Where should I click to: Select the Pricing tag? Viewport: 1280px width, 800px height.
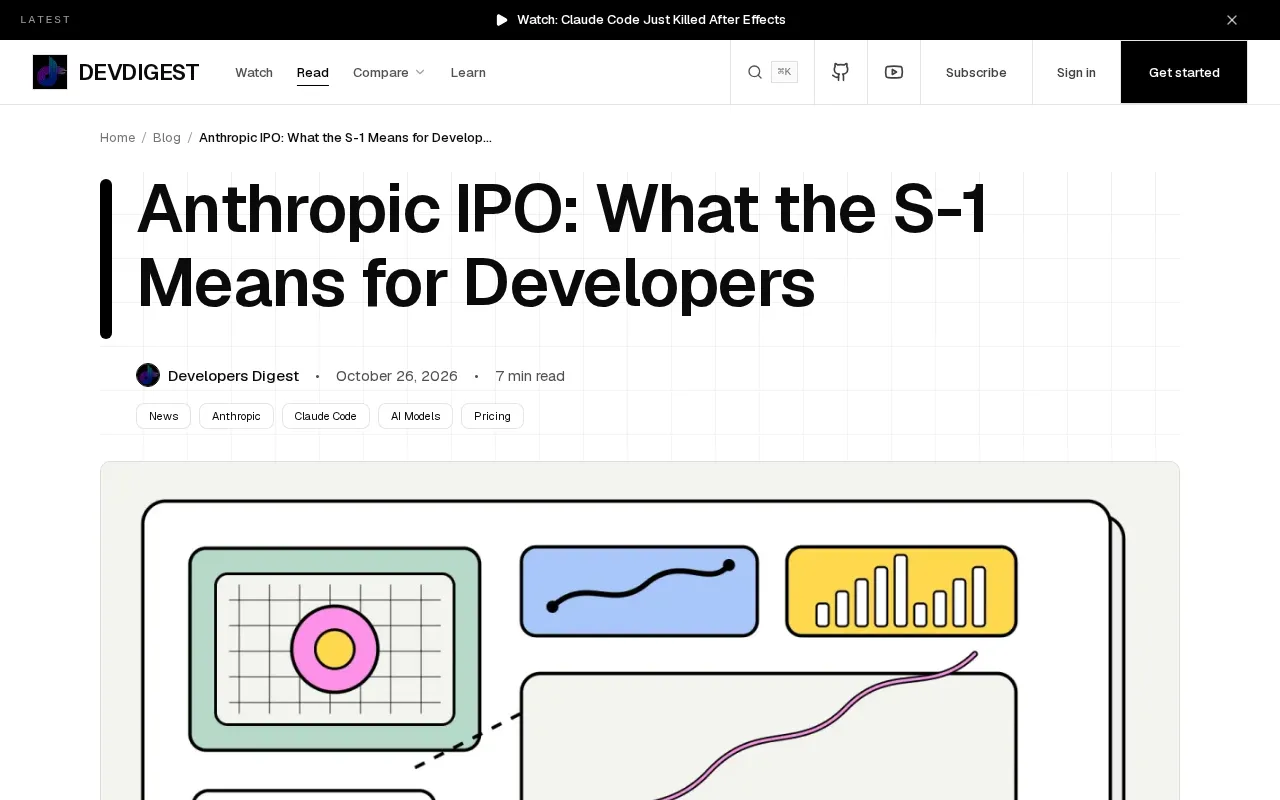click(x=492, y=416)
